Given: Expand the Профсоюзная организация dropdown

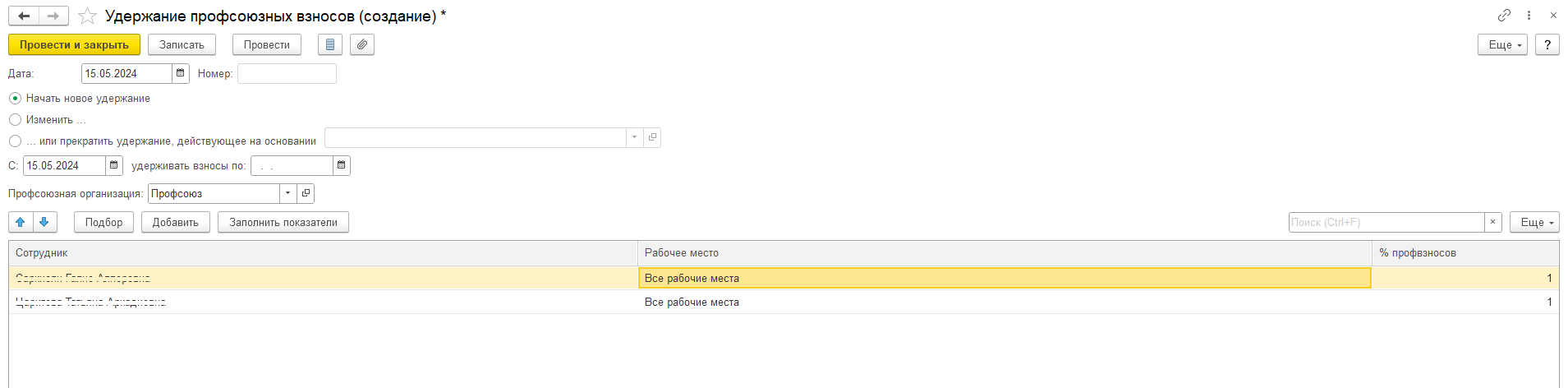Looking at the screenshot, I should [x=287, y=193].
